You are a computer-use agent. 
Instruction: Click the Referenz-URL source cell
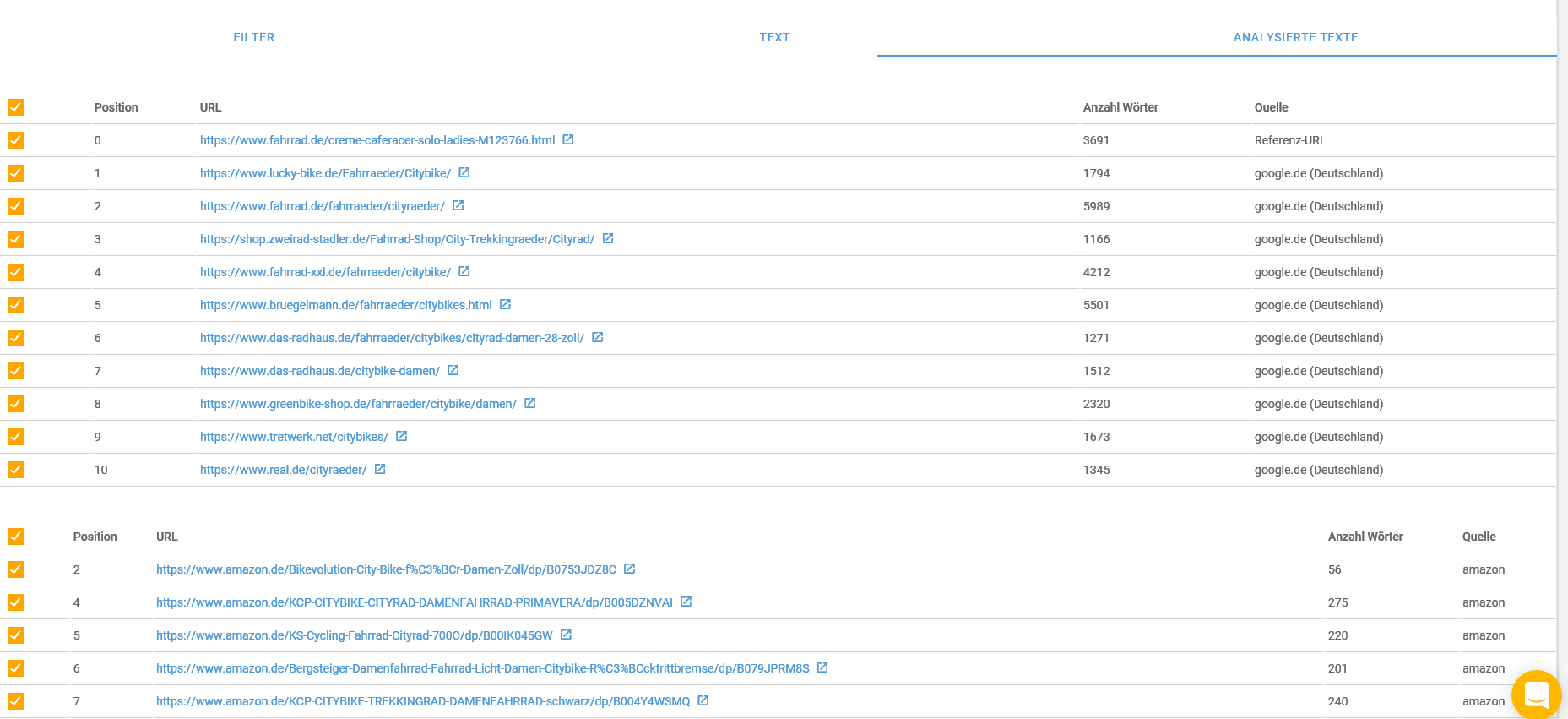click(1289, 140)
